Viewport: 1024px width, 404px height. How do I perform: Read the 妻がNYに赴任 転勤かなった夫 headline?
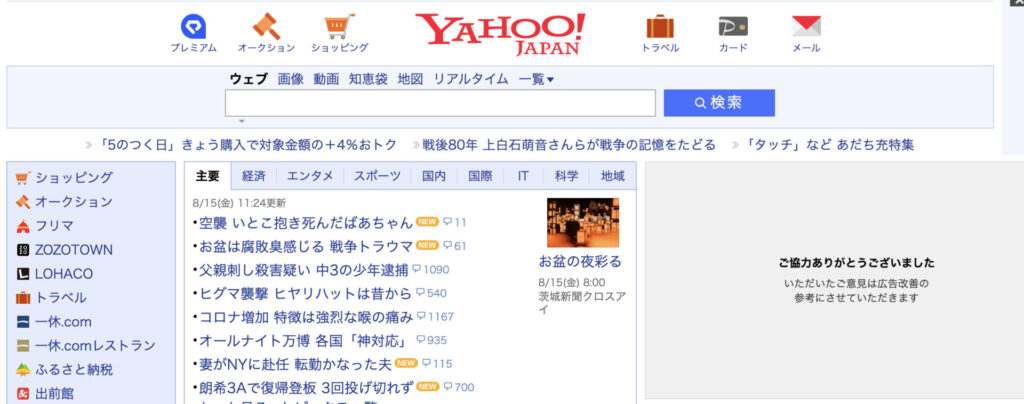pos(295,364)
